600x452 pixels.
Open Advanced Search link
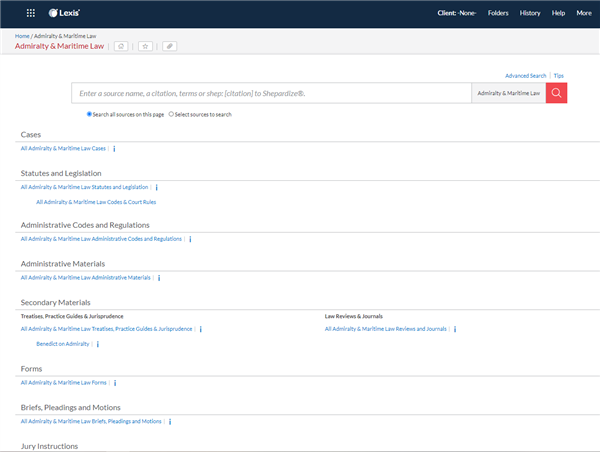[x=525, y=76]
